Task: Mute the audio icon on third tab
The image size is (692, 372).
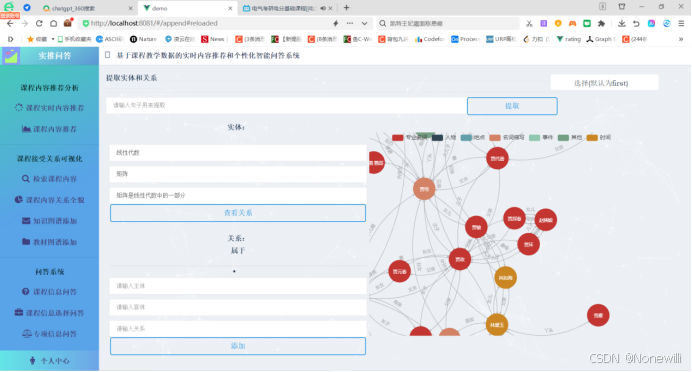Action: click(x=323, y=8)
